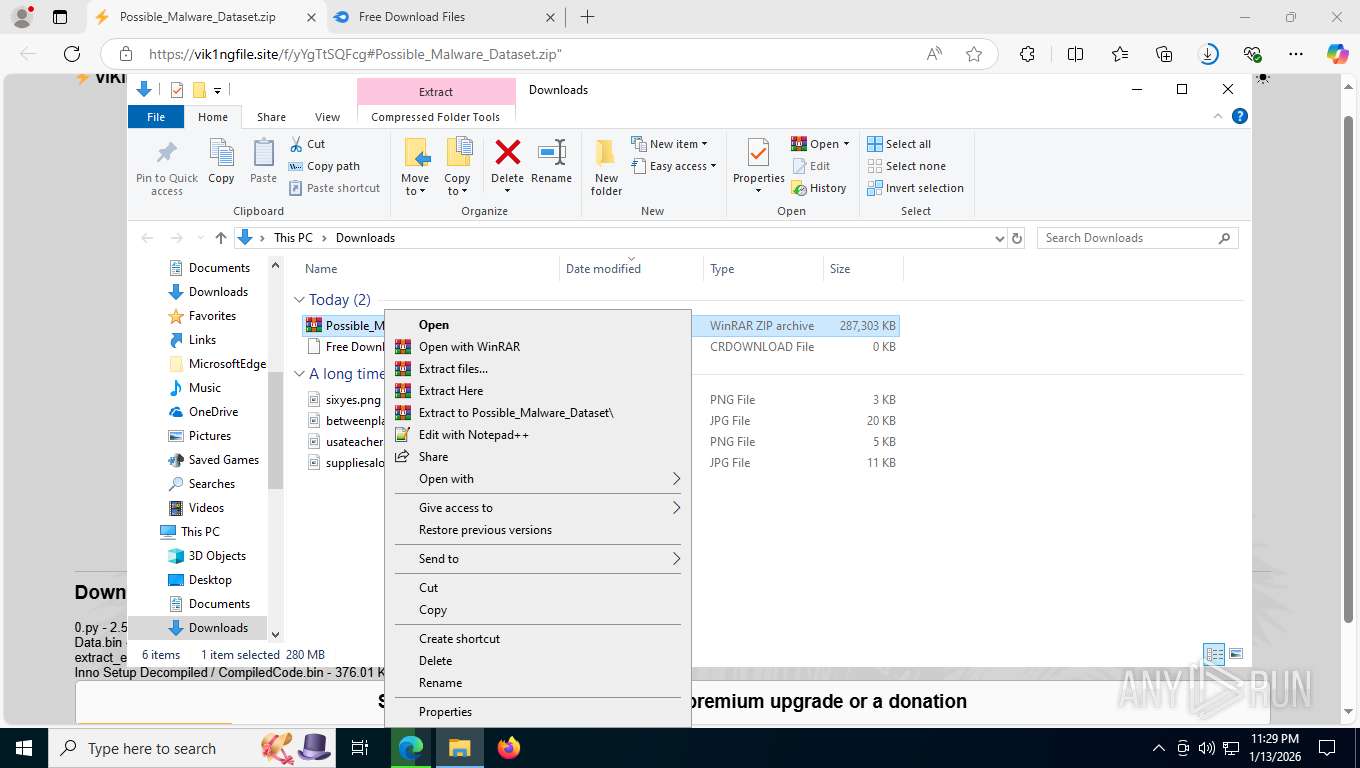Image resolution: width=1360 pixels, height=768 pixels.
Task: Open the Compressed Folder Tools tab
Action: [436, 117]
